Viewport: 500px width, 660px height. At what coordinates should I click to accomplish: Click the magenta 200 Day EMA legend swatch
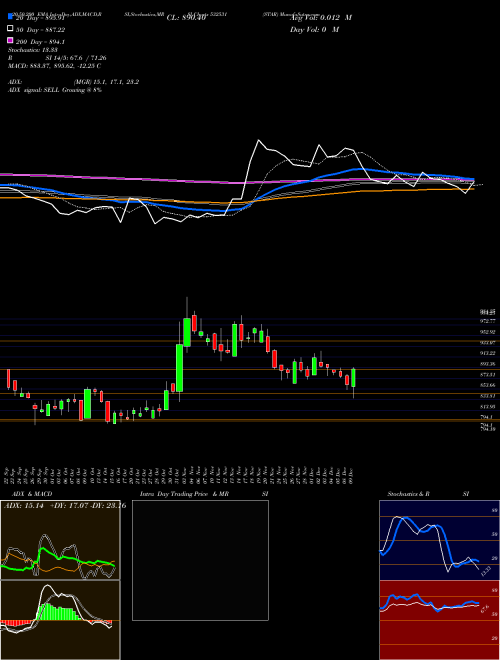pos(11,40)
